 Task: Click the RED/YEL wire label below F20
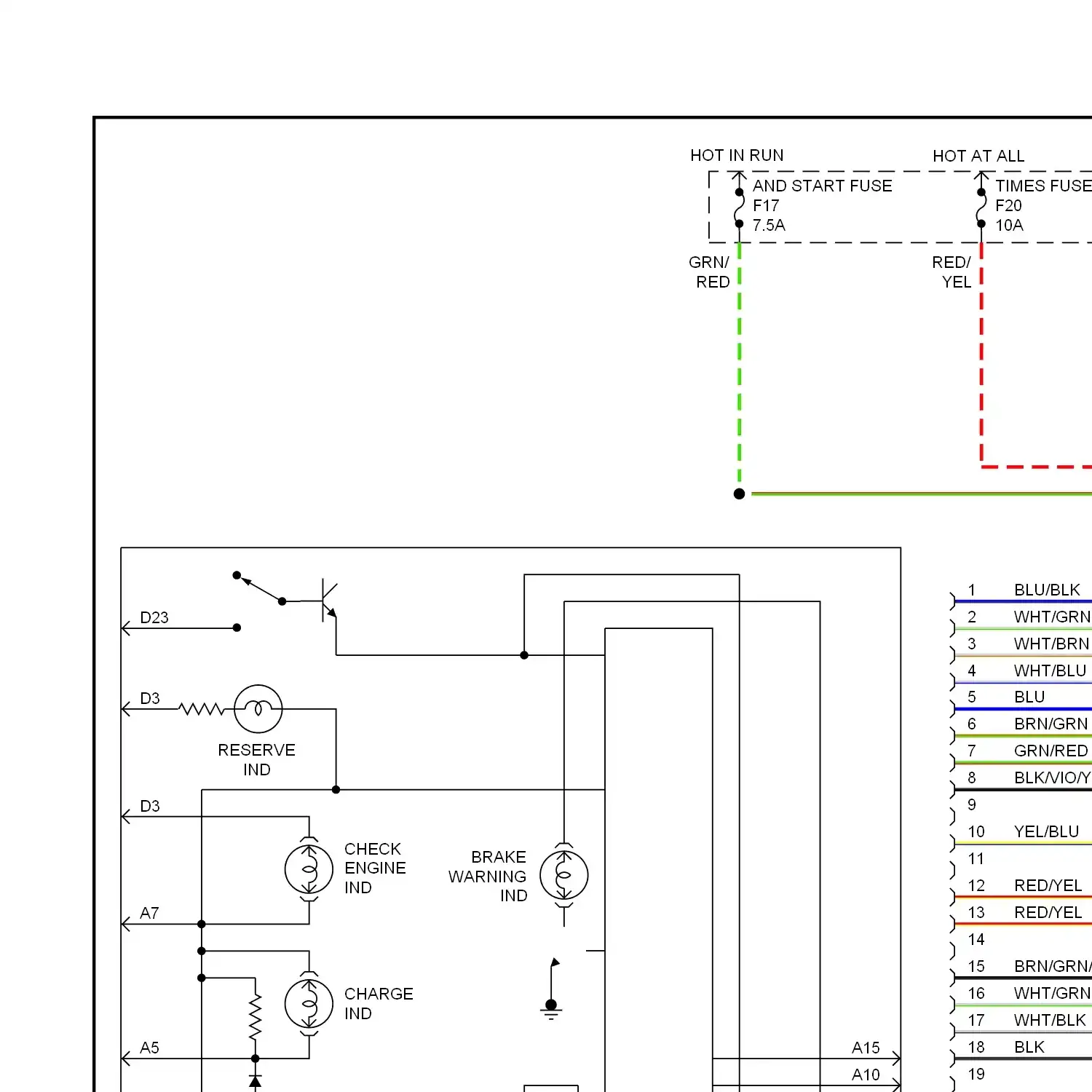[952, 272]
